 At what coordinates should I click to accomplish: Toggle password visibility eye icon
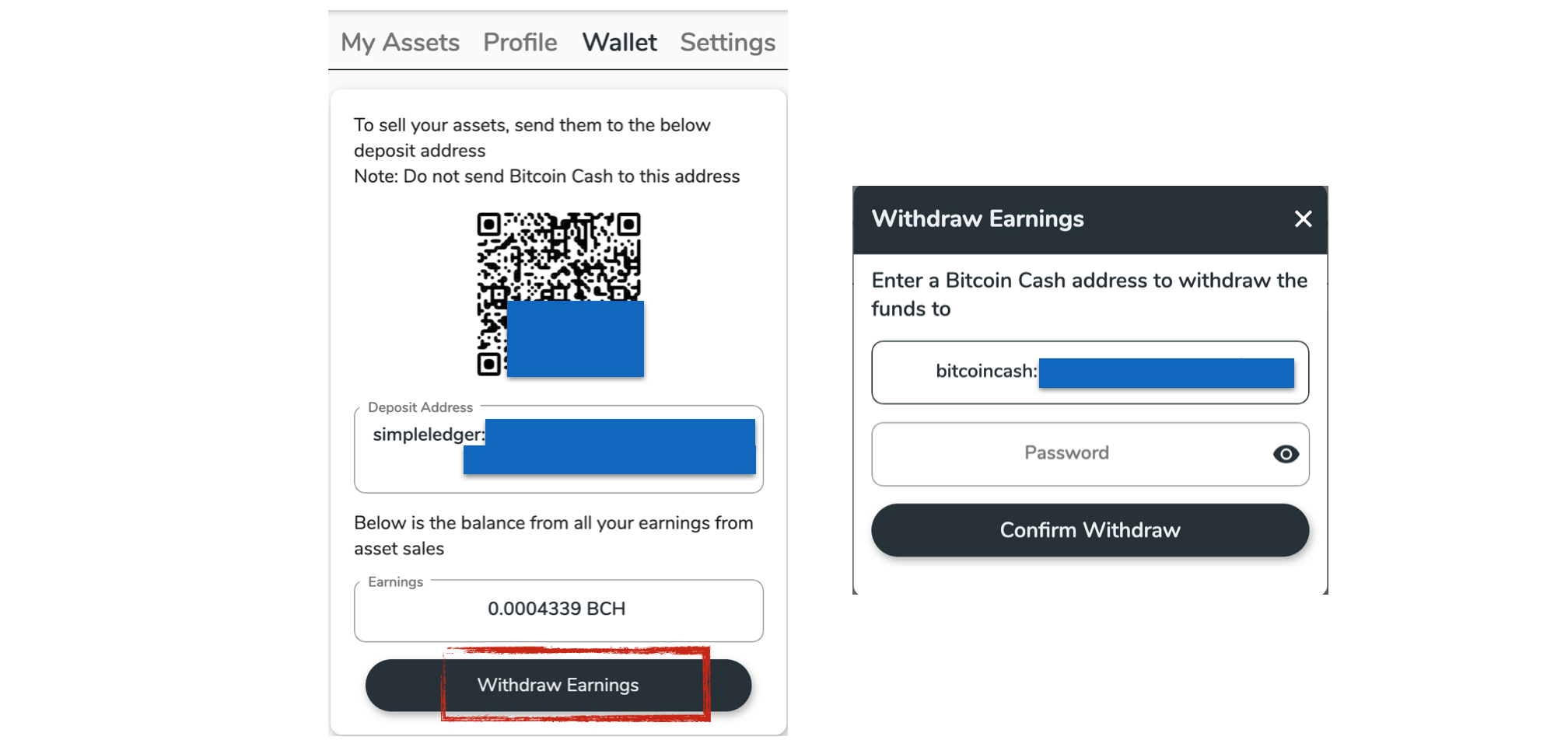coord(1286,454)
